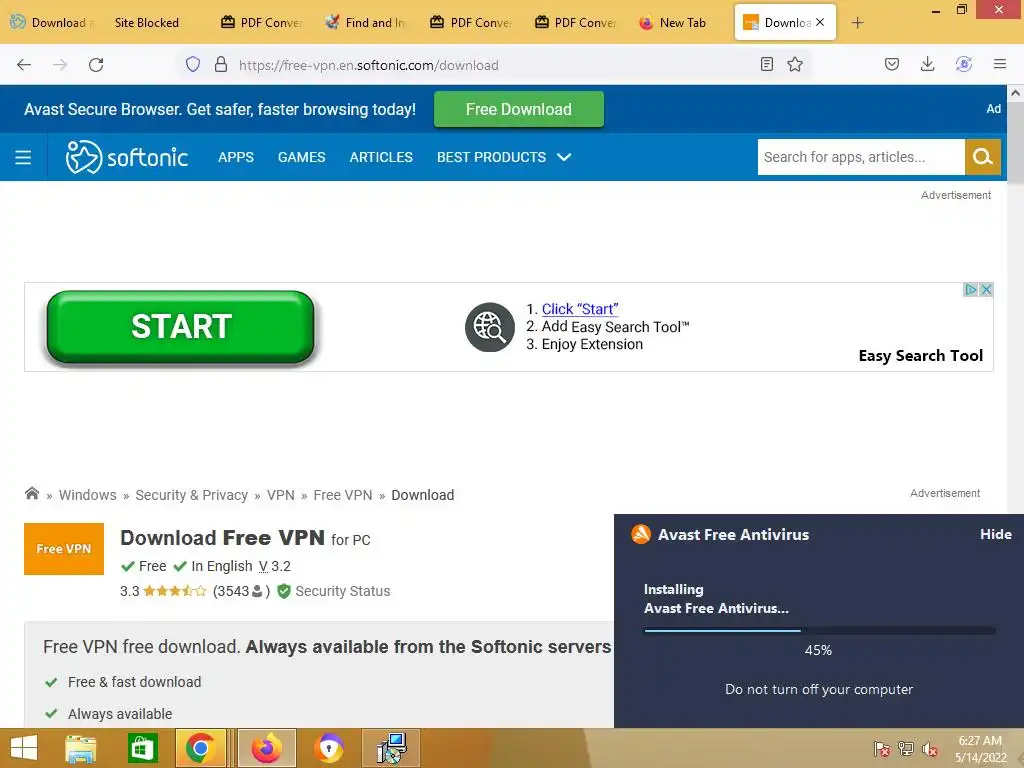The width and height of the screenshot is (1024, 768).
Task: Click the 45% progress text
Action: click(x=818, y=650)
